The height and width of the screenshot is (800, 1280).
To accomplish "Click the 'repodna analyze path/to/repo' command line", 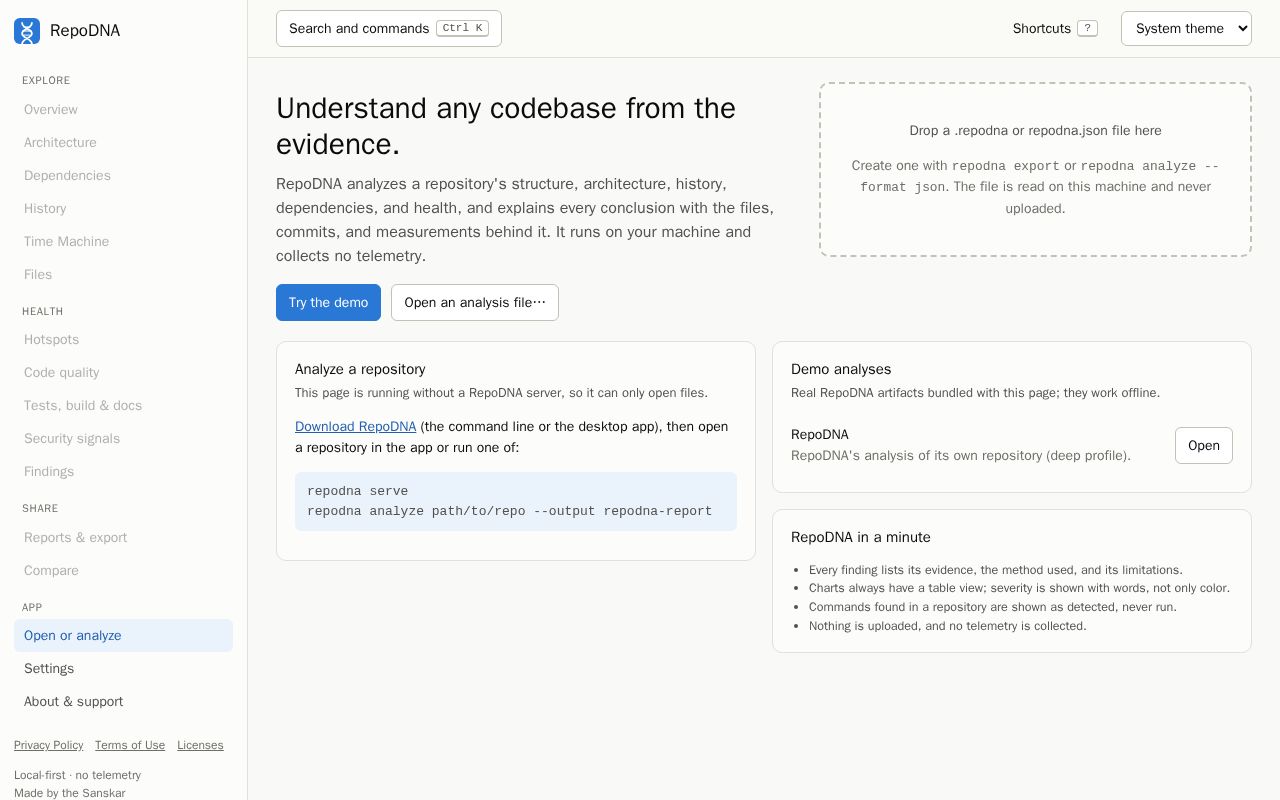I will point(509,511).
